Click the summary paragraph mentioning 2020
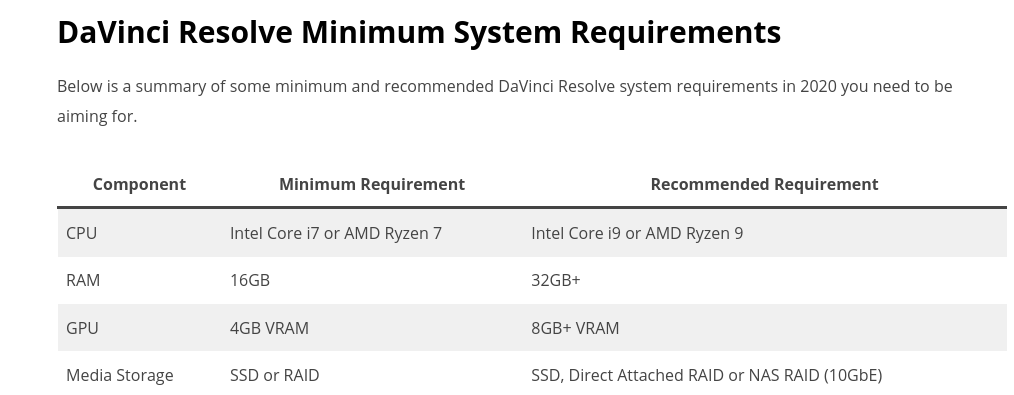 pyautogui.click(x=504, y=101)
